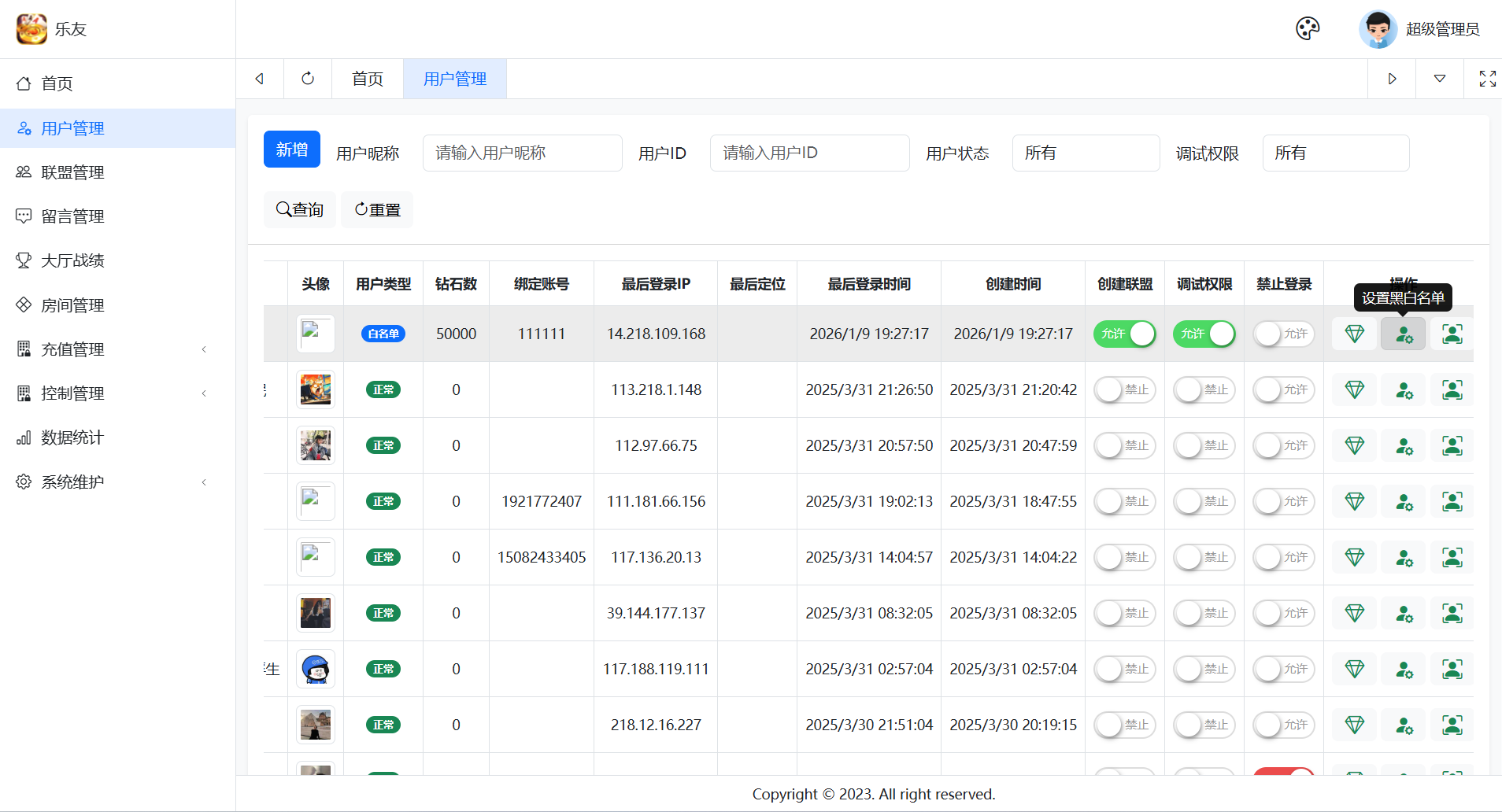Screen dimensions: 1502x812
Task: Click the 用户昵称 input field
Action: point(522,153)
